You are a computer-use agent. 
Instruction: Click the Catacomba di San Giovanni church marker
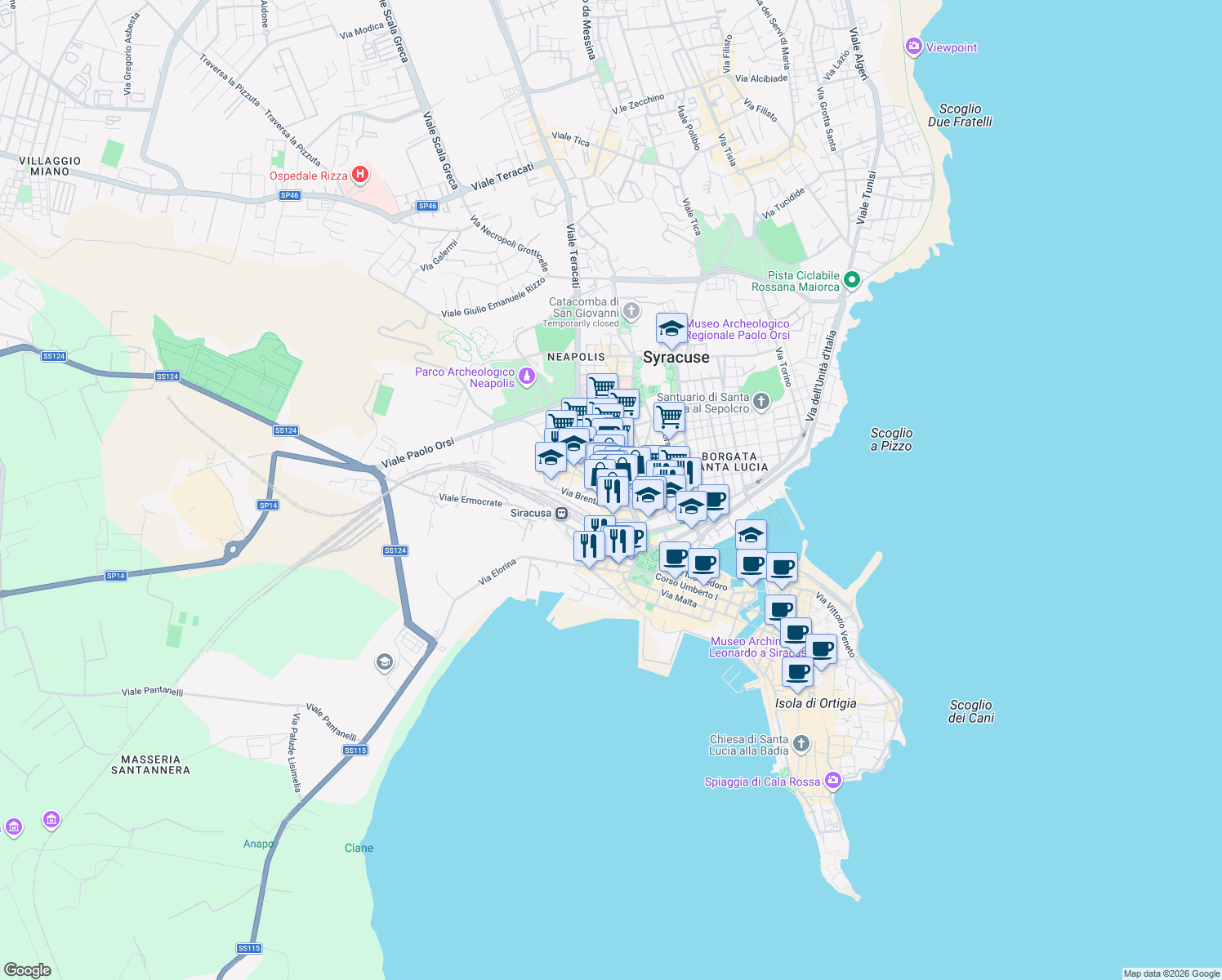coord(630,311)
